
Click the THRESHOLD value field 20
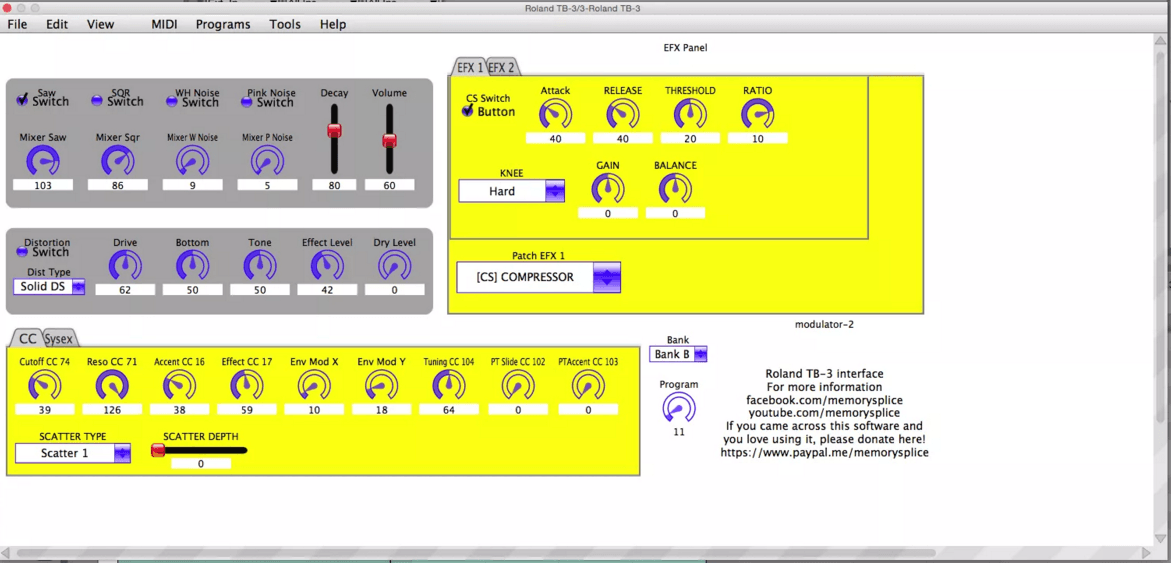tap(690, 139)
